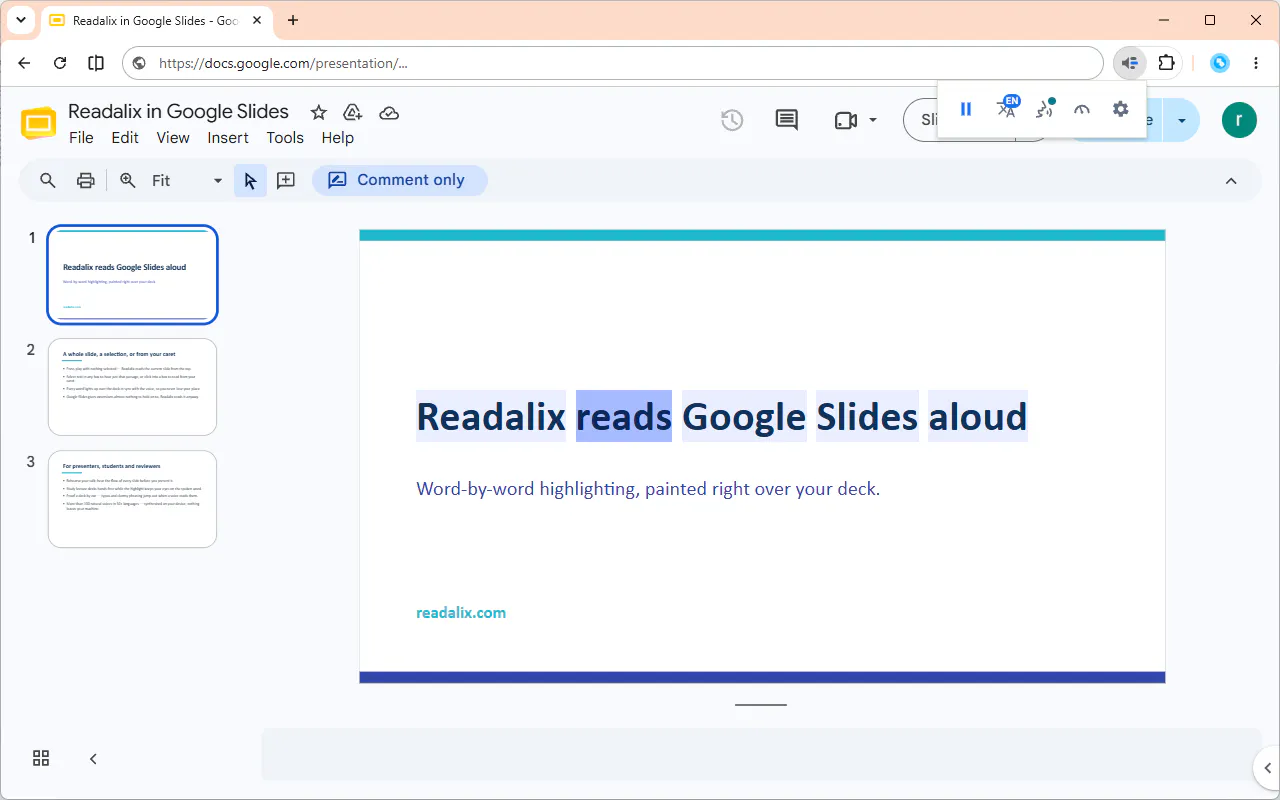The image size is (1280, 800).
Task: Expand the Meet camera dropdown arrow
Action: point(873,120)
